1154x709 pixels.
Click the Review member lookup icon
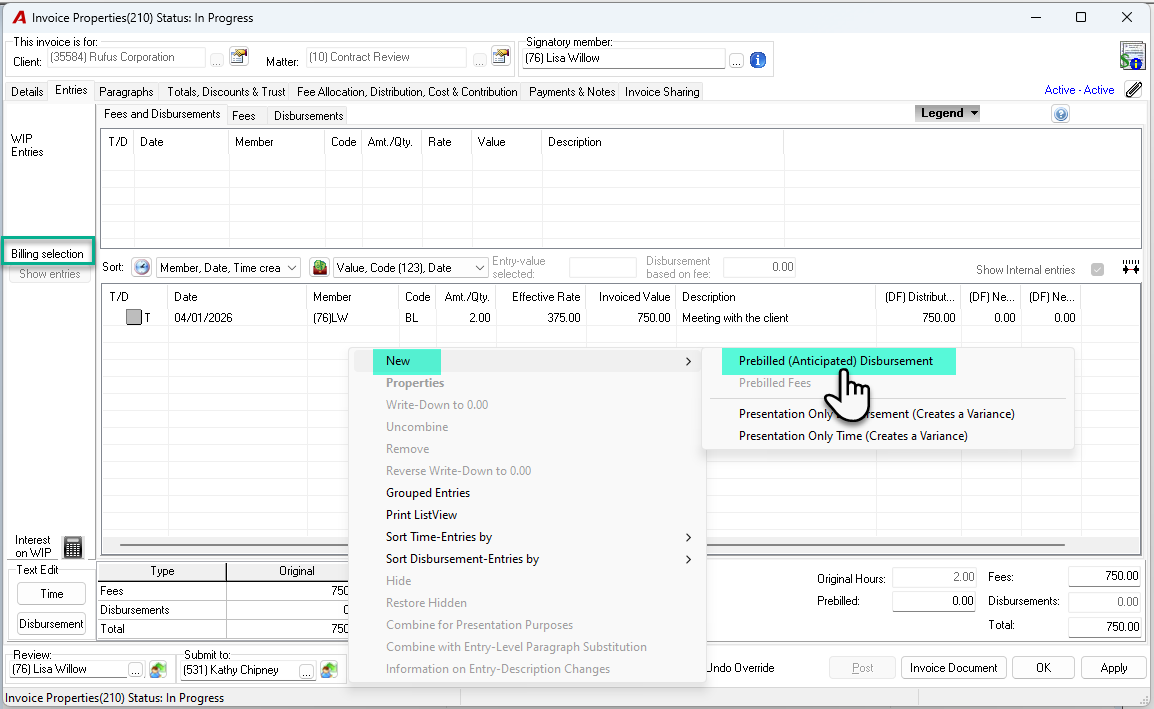[x=157, y=670]
